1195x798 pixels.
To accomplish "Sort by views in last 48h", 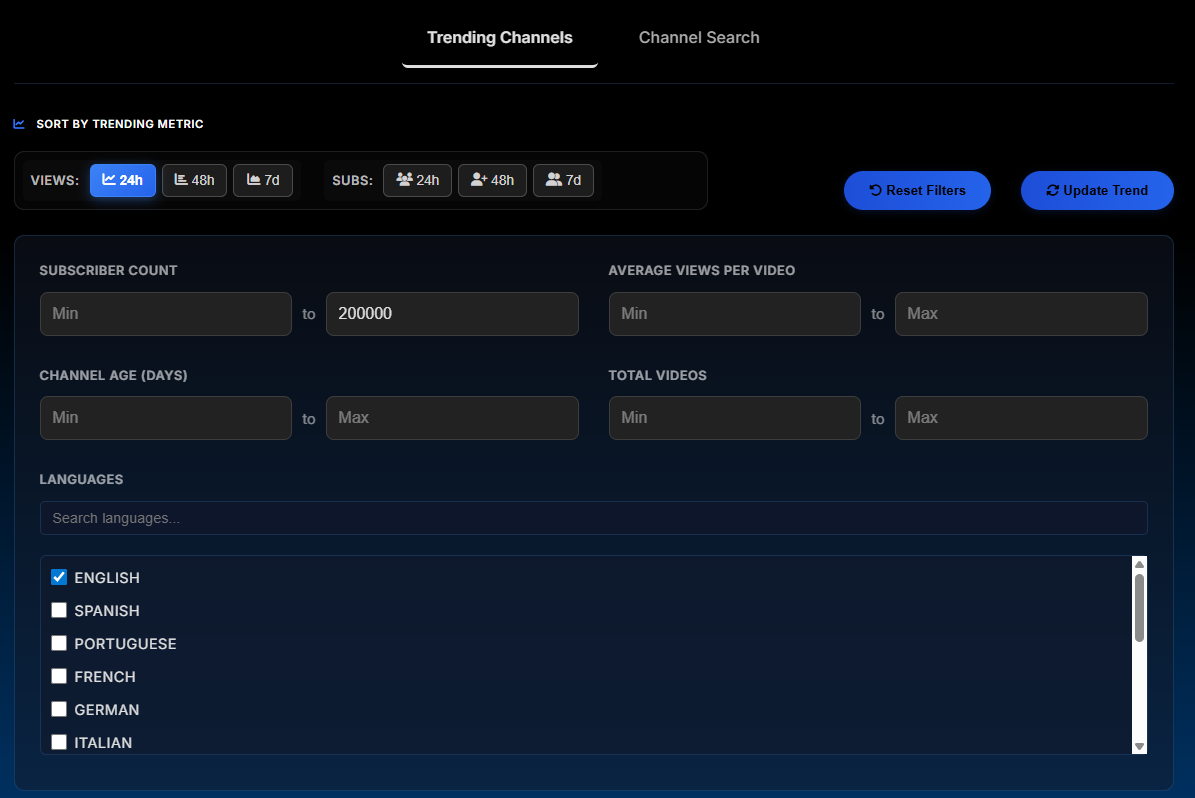I will point(194,181).
